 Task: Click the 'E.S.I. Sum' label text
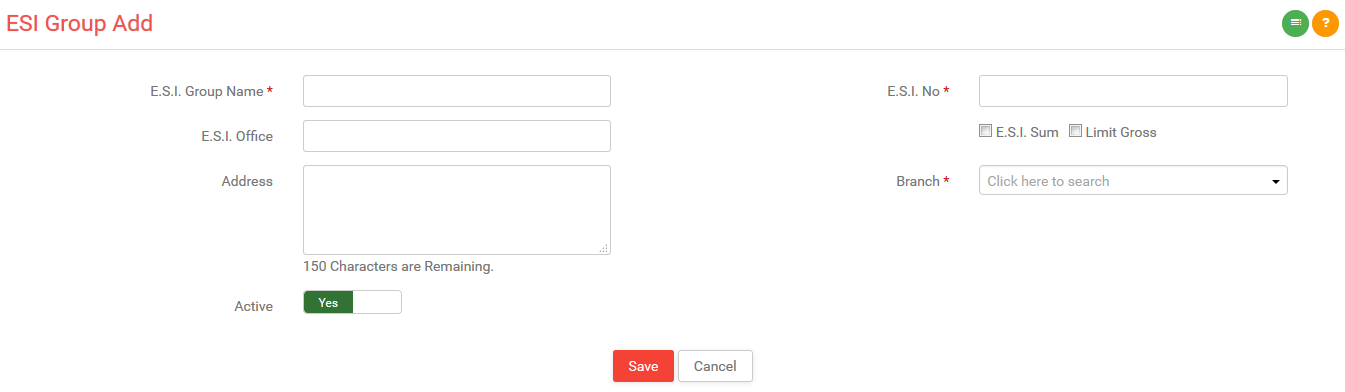click(x=1027, y=132)
